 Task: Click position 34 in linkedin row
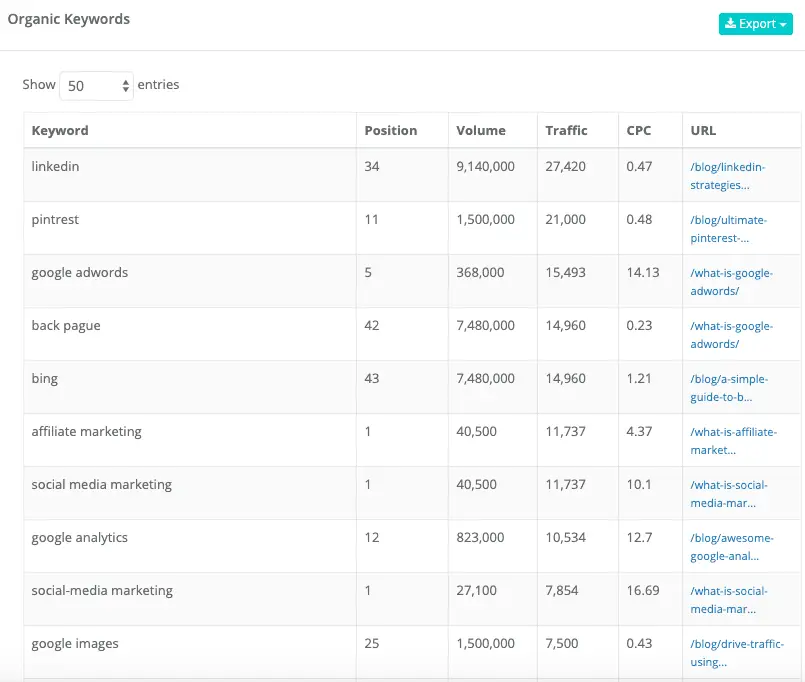[372, 166]
